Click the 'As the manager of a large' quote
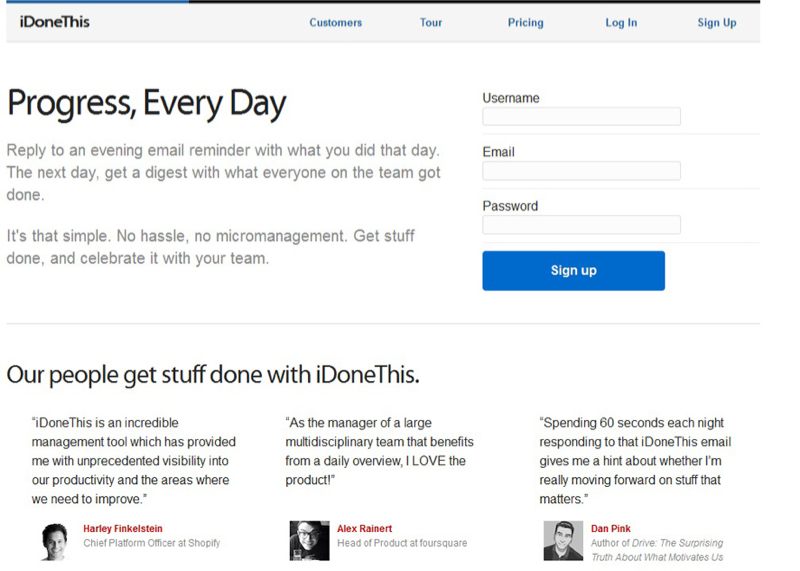 379,451
